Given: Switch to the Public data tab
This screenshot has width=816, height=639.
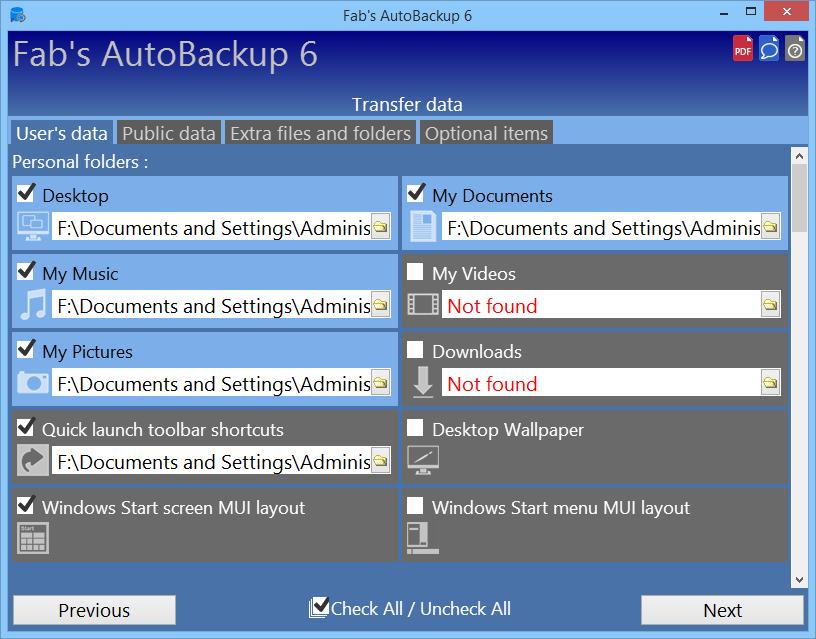Looking at the screenshot, I should click(169, 133).
